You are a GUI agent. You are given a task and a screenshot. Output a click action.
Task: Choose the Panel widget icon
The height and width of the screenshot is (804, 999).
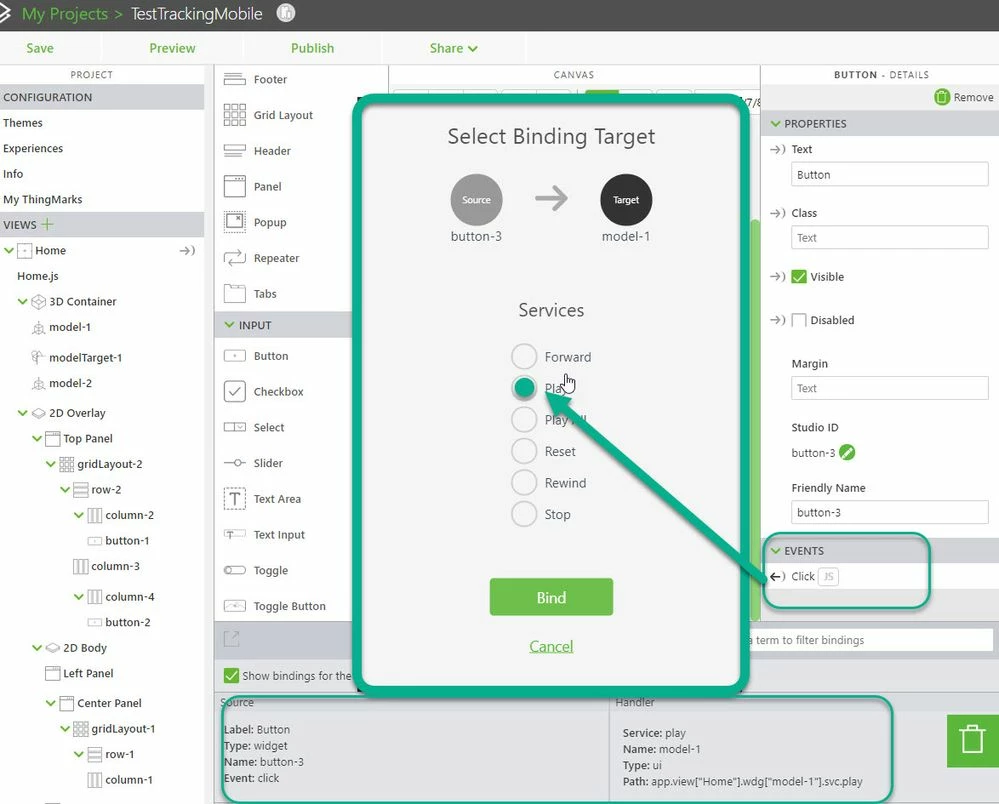tap(234, 186)
